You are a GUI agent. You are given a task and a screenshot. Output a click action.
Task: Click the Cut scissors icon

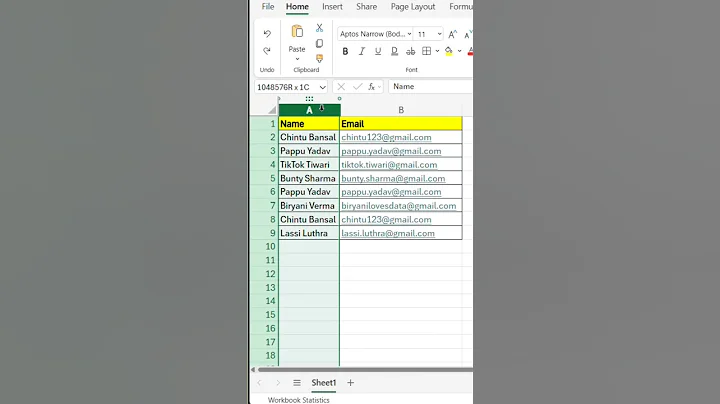pos(320,28)
